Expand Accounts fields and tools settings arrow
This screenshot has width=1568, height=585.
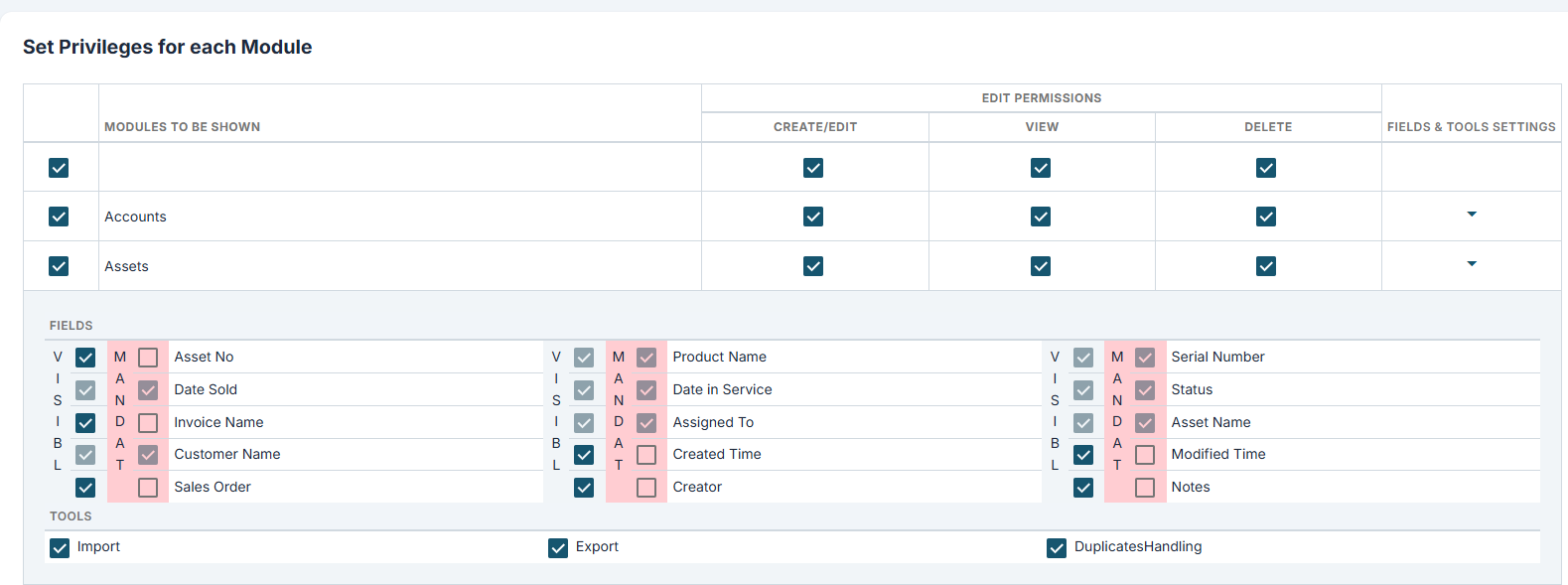click(x=1472, y=215)
